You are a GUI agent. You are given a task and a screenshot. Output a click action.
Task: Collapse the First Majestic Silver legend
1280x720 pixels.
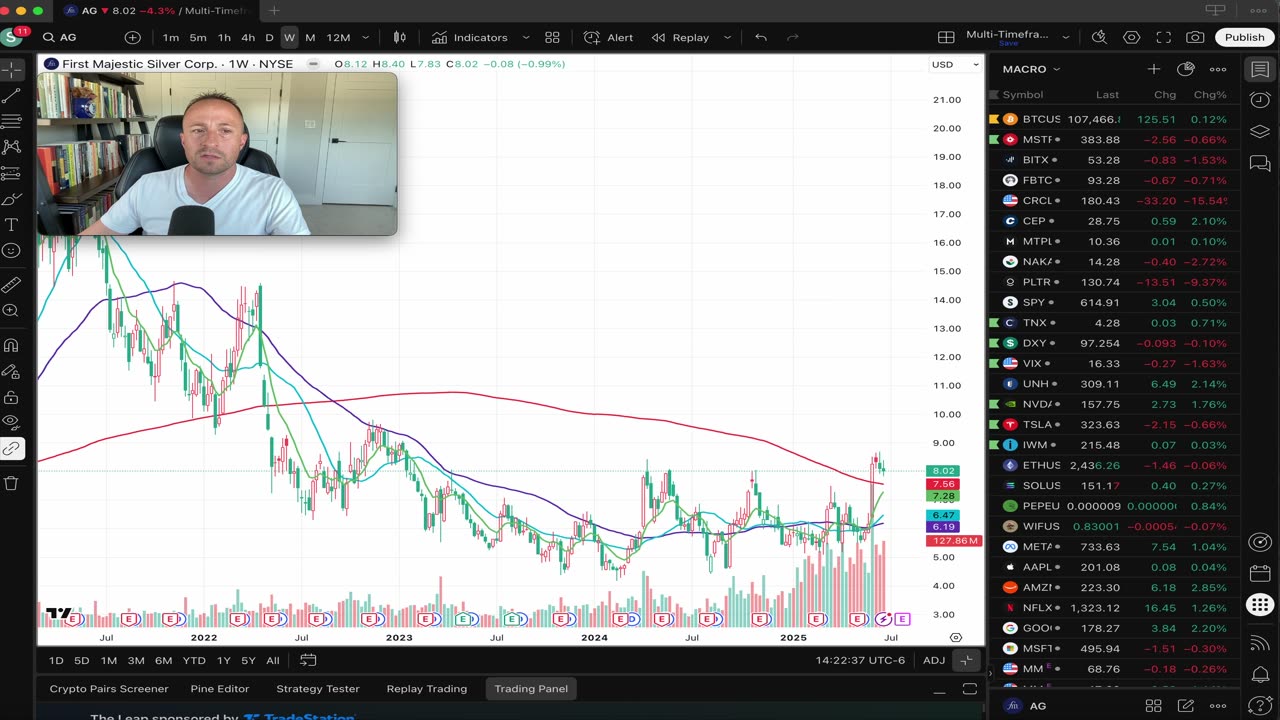tap(313, 64)
